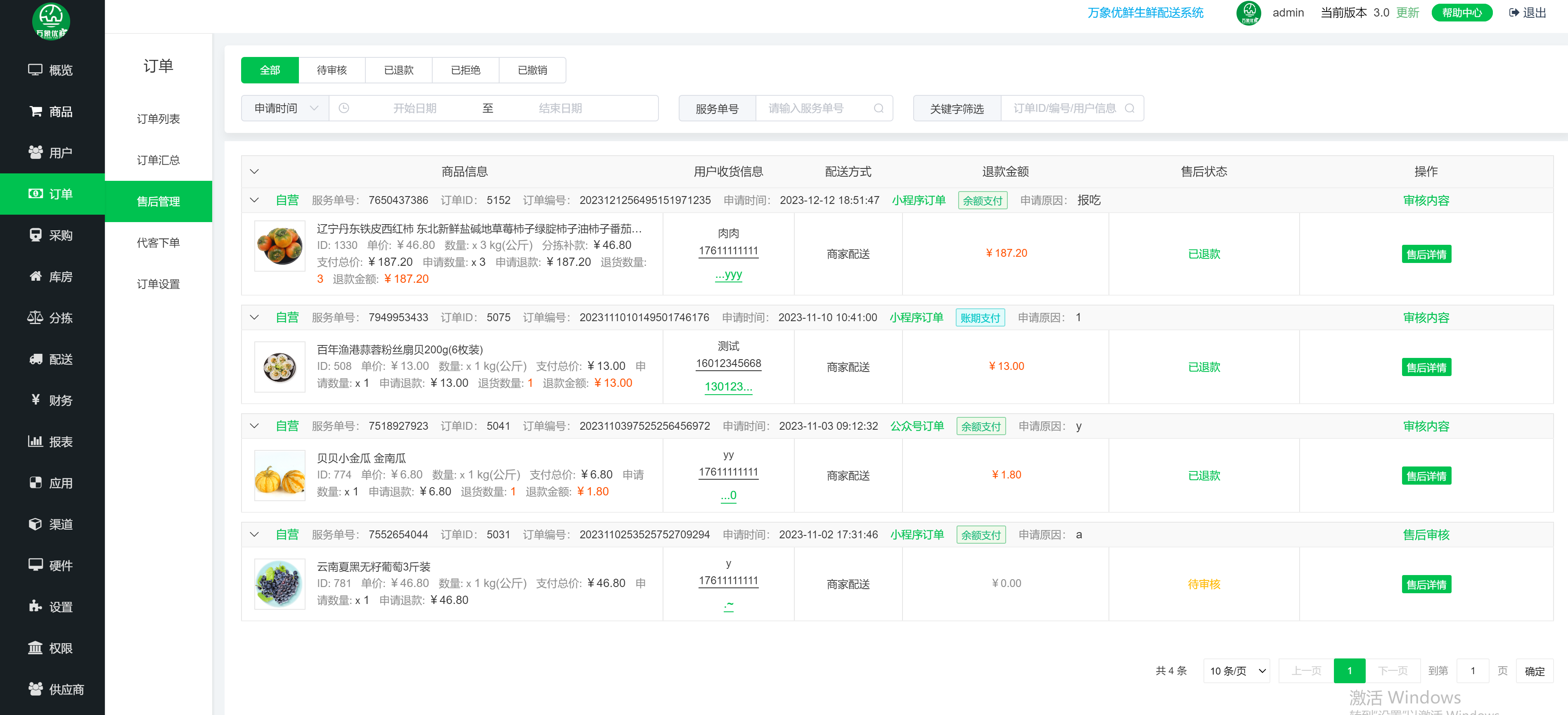Click the clock icon in date range
Screen dimensions: 1568x715
[x=344, y=108]
